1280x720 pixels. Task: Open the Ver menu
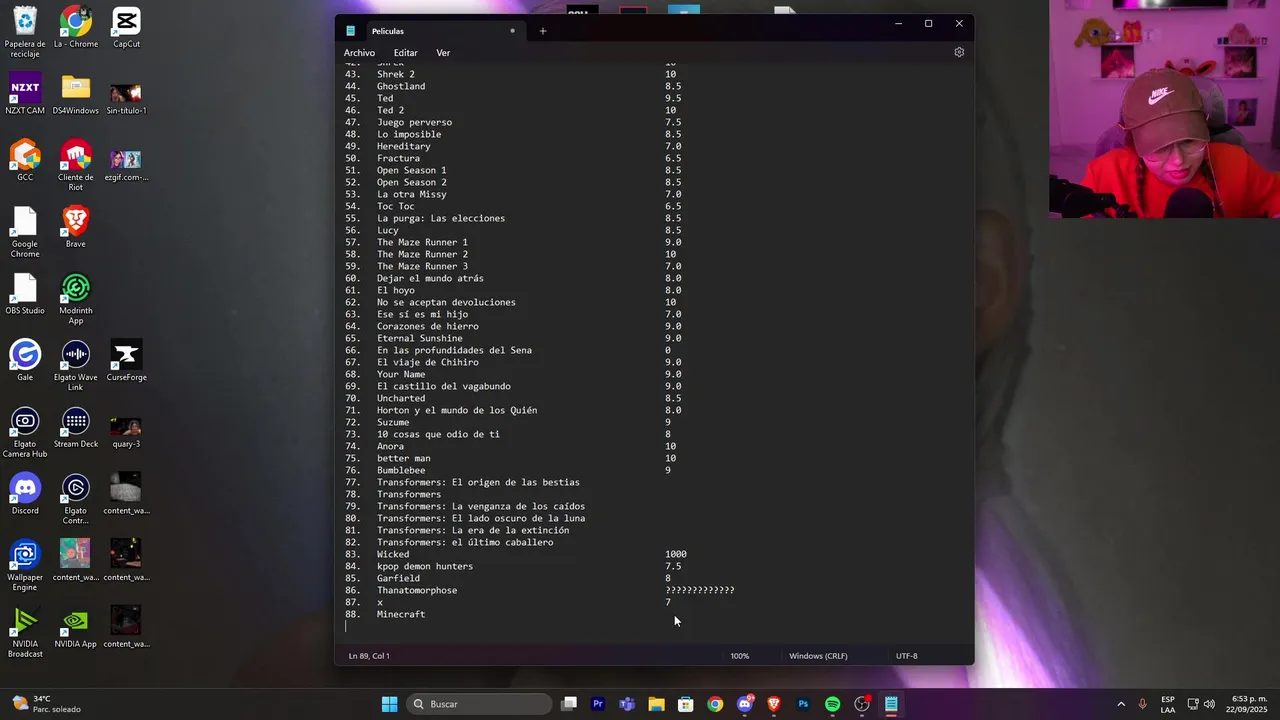click(443, 53)
